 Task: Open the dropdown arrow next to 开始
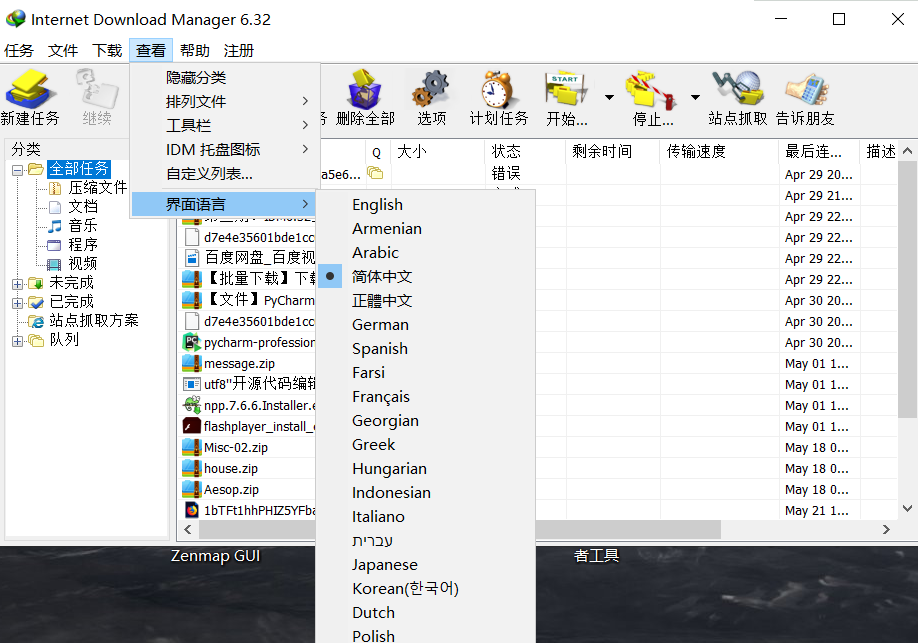point(609,98)
